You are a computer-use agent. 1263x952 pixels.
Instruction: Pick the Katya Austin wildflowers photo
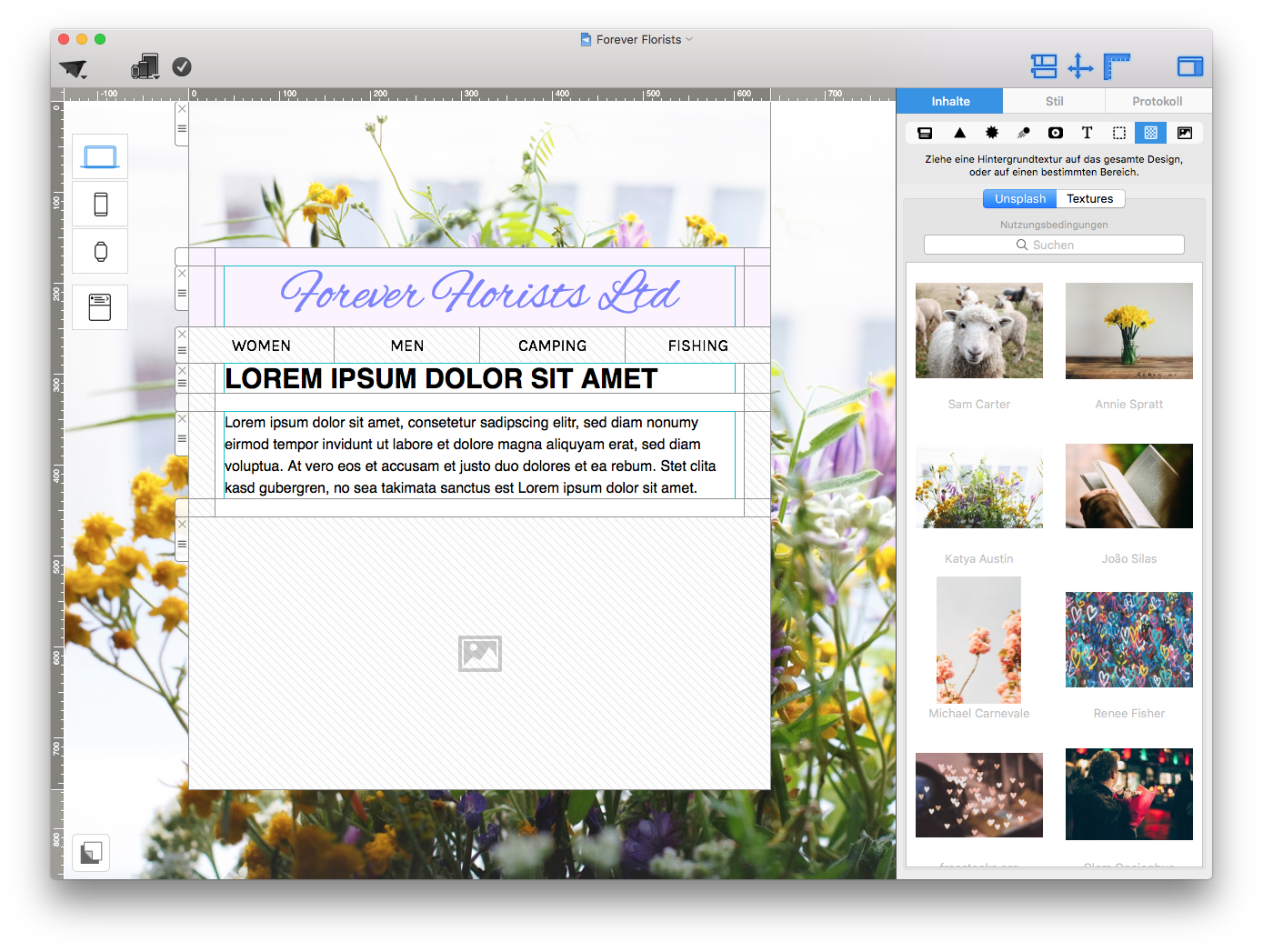pyautogui.click(x=979, y=486)
